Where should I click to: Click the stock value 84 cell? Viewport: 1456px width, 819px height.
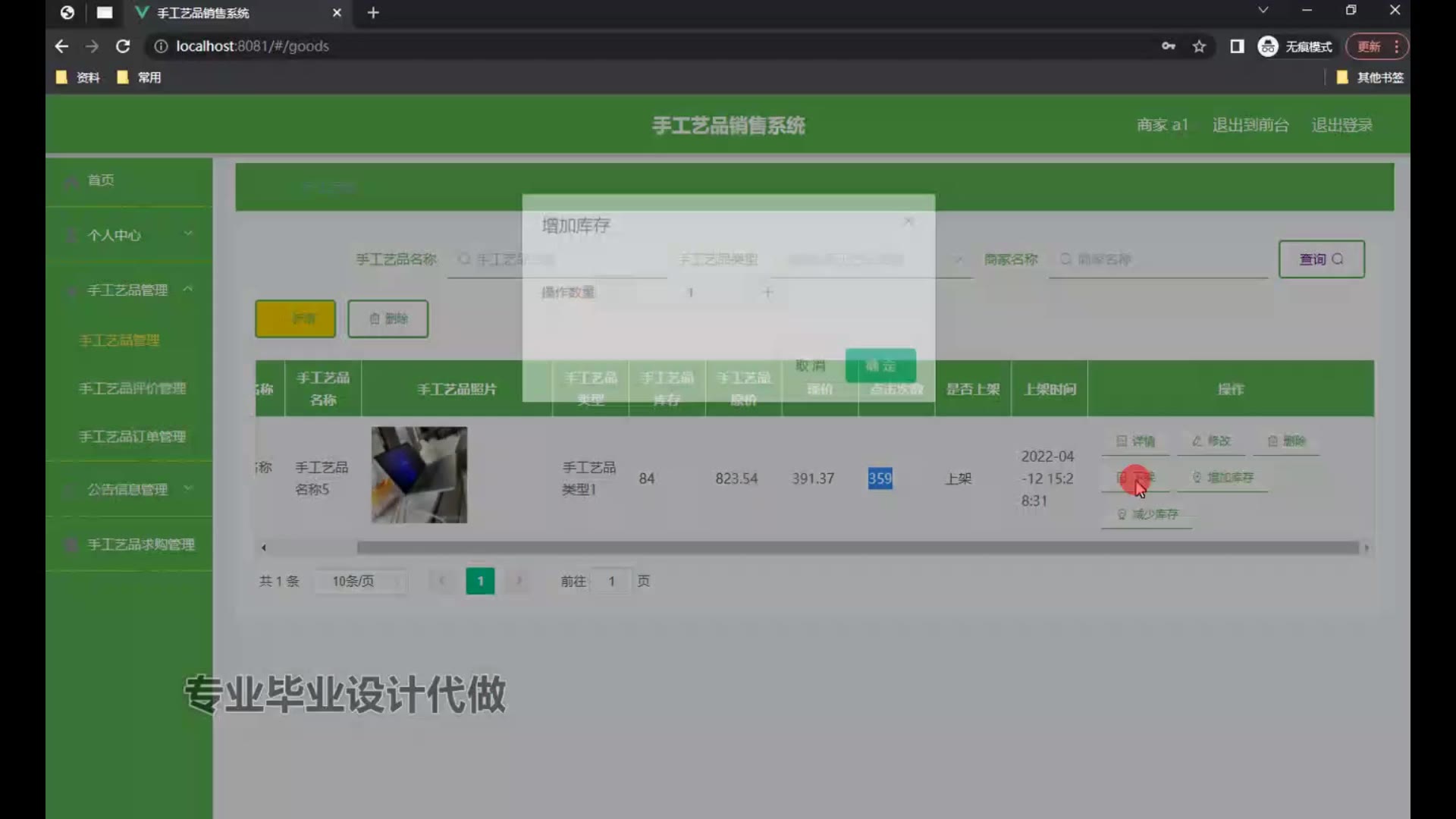(646, 479)
